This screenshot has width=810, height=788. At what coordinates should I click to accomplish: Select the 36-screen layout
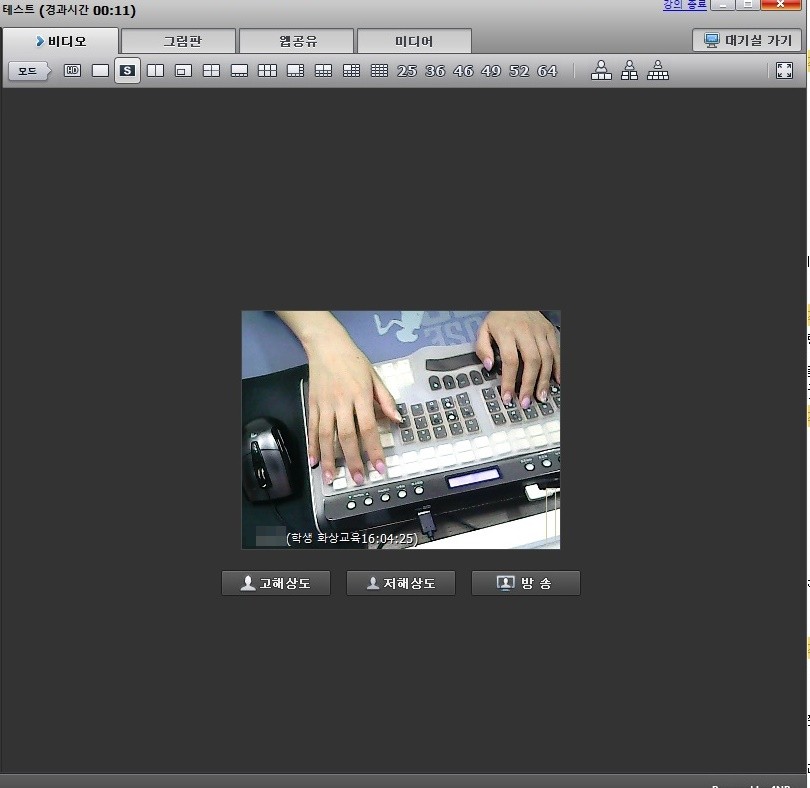point(435,71)
